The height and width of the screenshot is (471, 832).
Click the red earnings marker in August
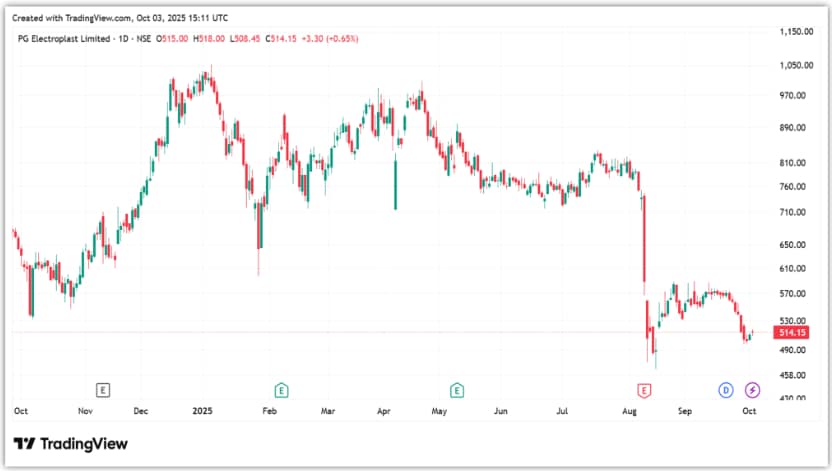(644, 389)
